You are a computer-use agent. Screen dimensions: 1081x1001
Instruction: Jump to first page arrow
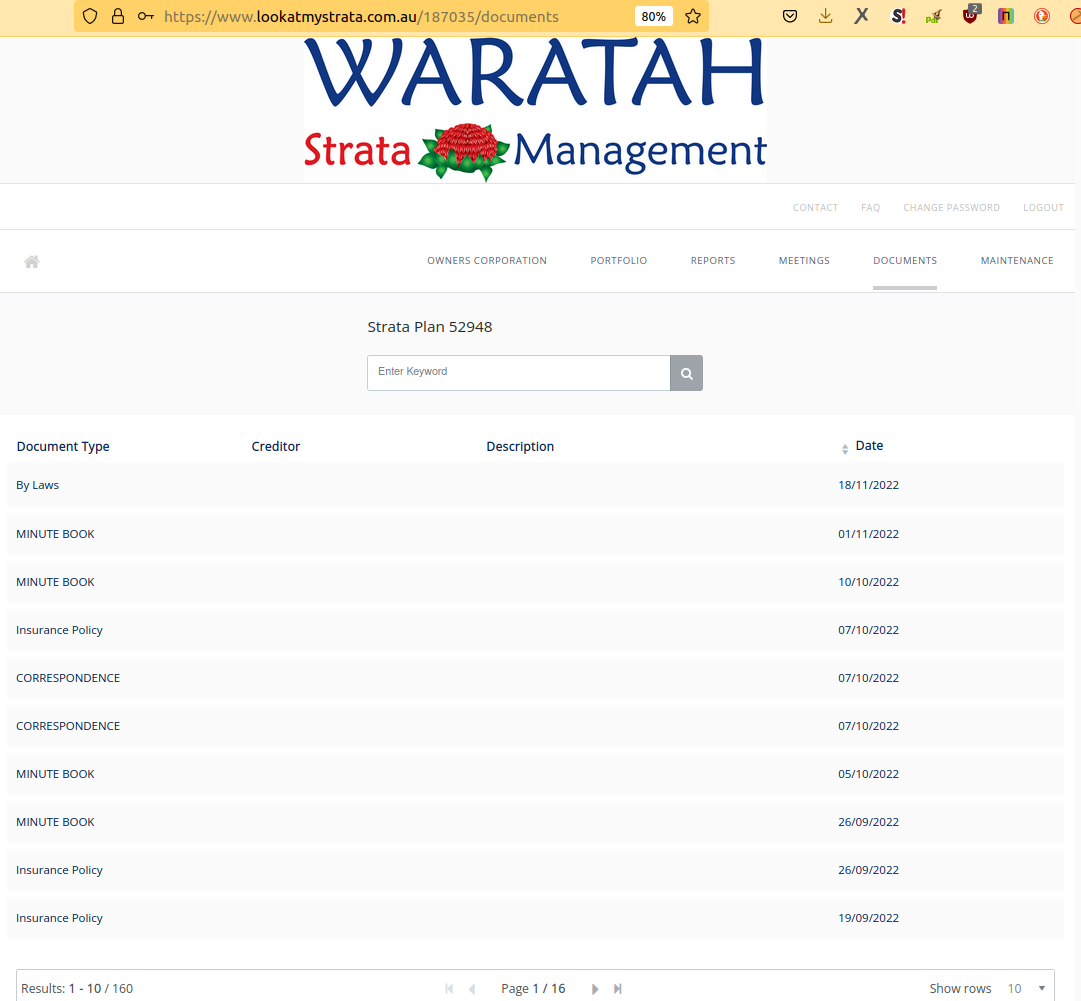coord(449,989)
